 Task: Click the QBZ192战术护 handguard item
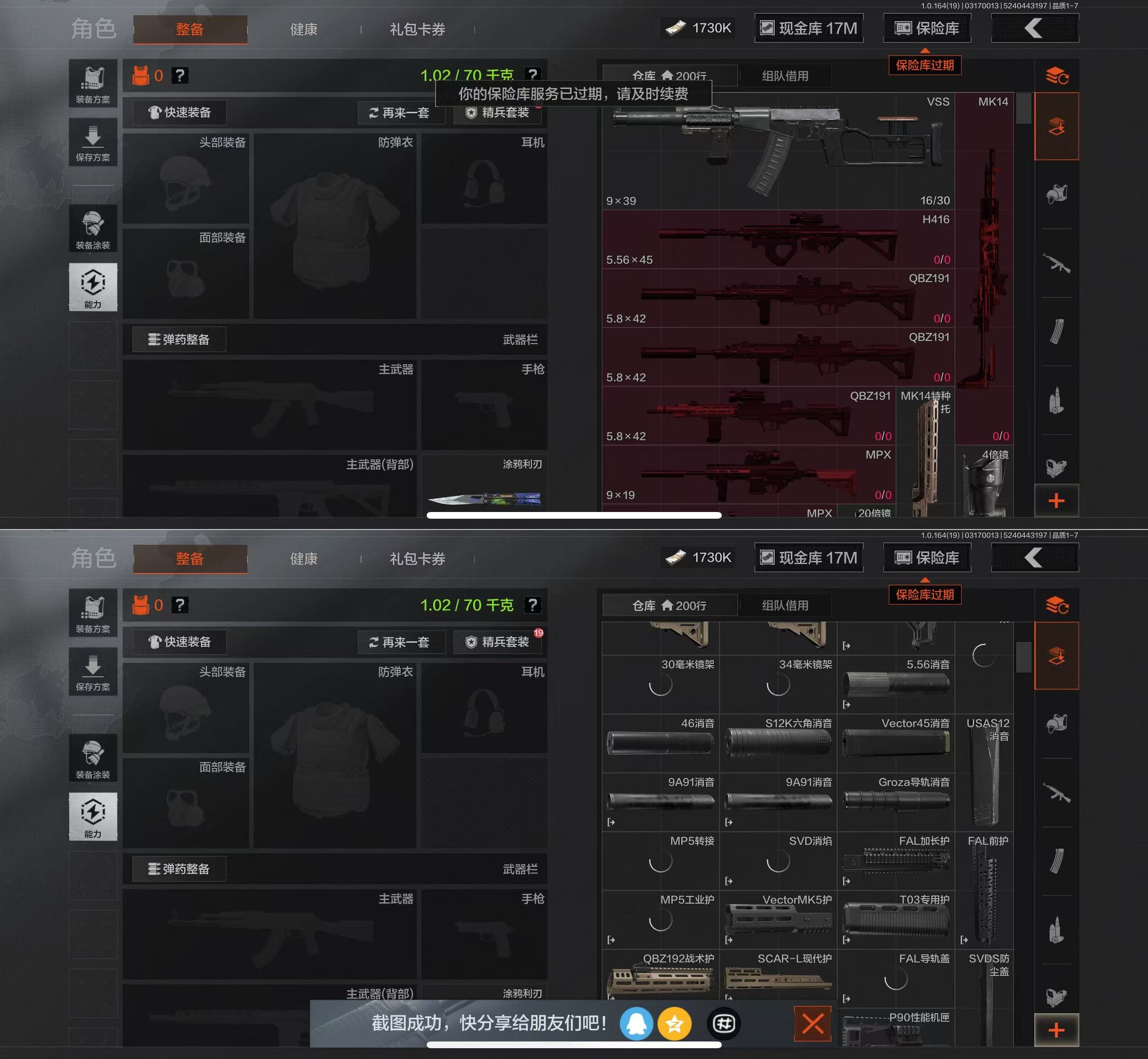tap(660, 976)
